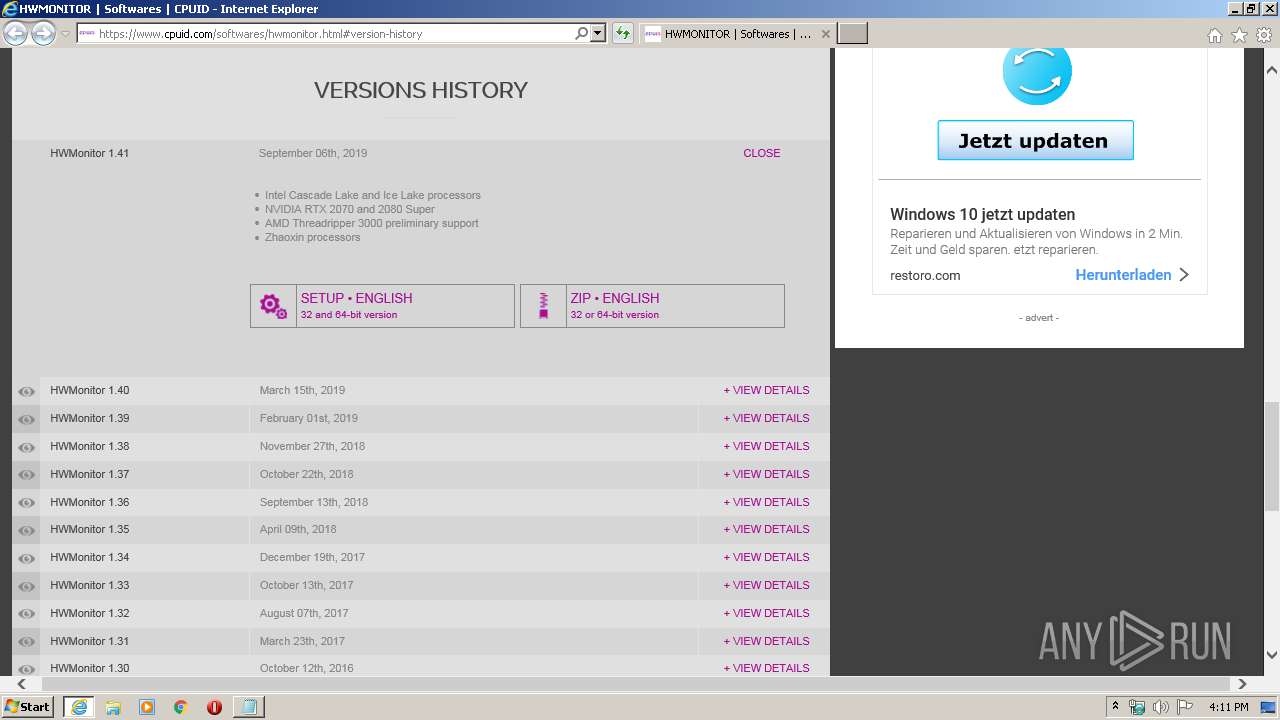Expand + VIEW DETAILS for HWMonitor 1.35
Screen dimensions: 1280x720
pos(766,529)
